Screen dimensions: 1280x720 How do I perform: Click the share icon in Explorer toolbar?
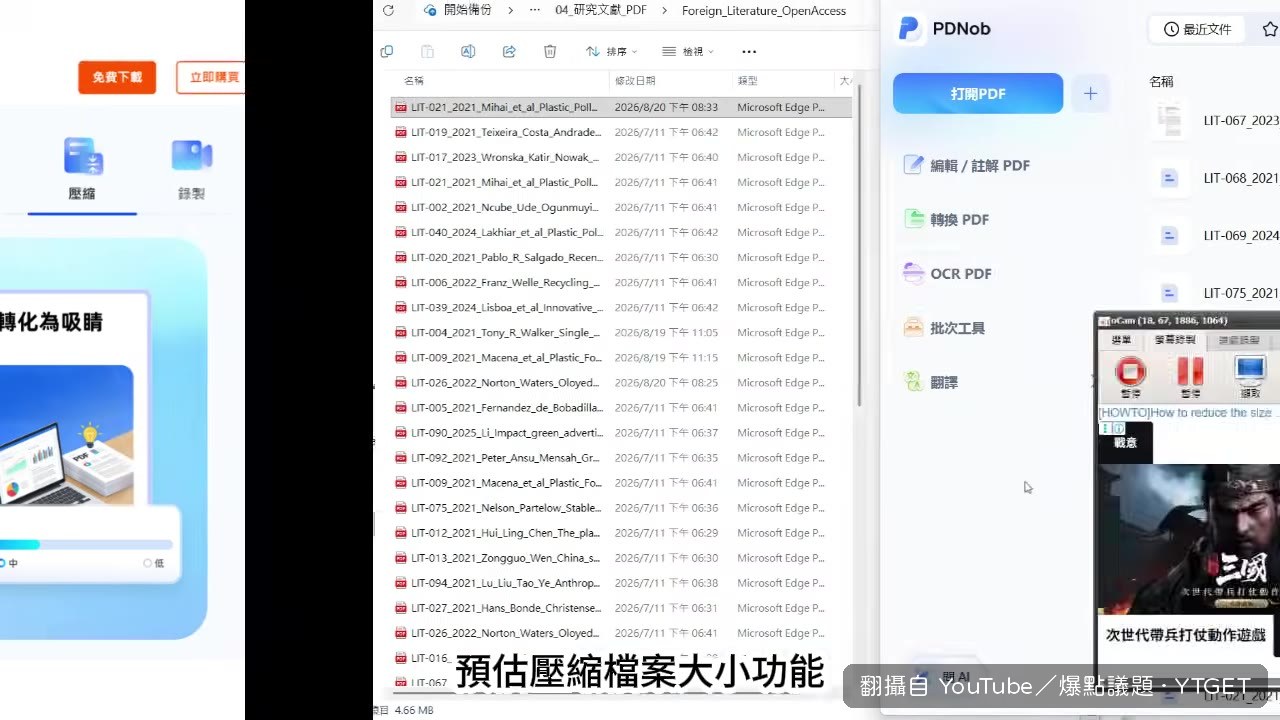(x=509, y=52)
